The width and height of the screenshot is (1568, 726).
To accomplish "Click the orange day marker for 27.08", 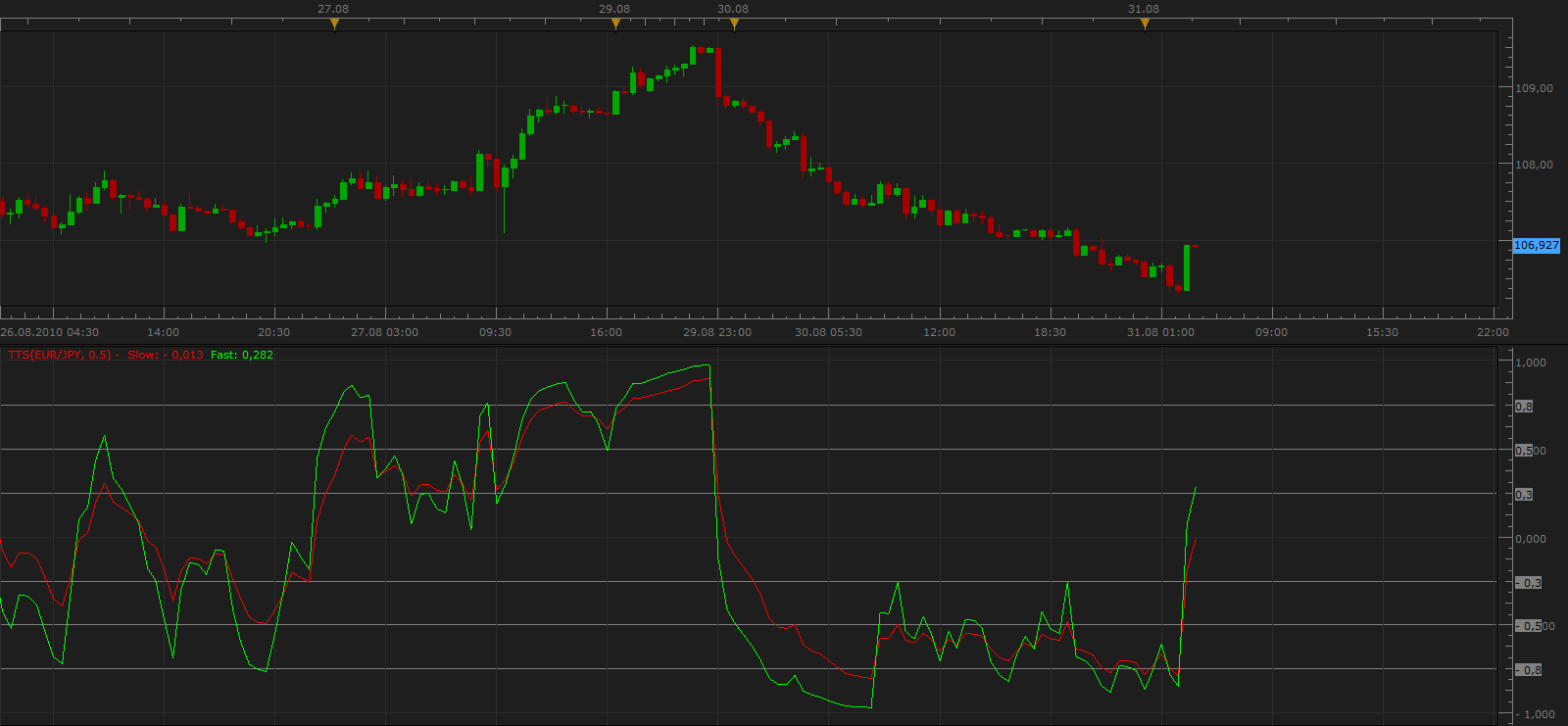I will [x=334, y=24].
